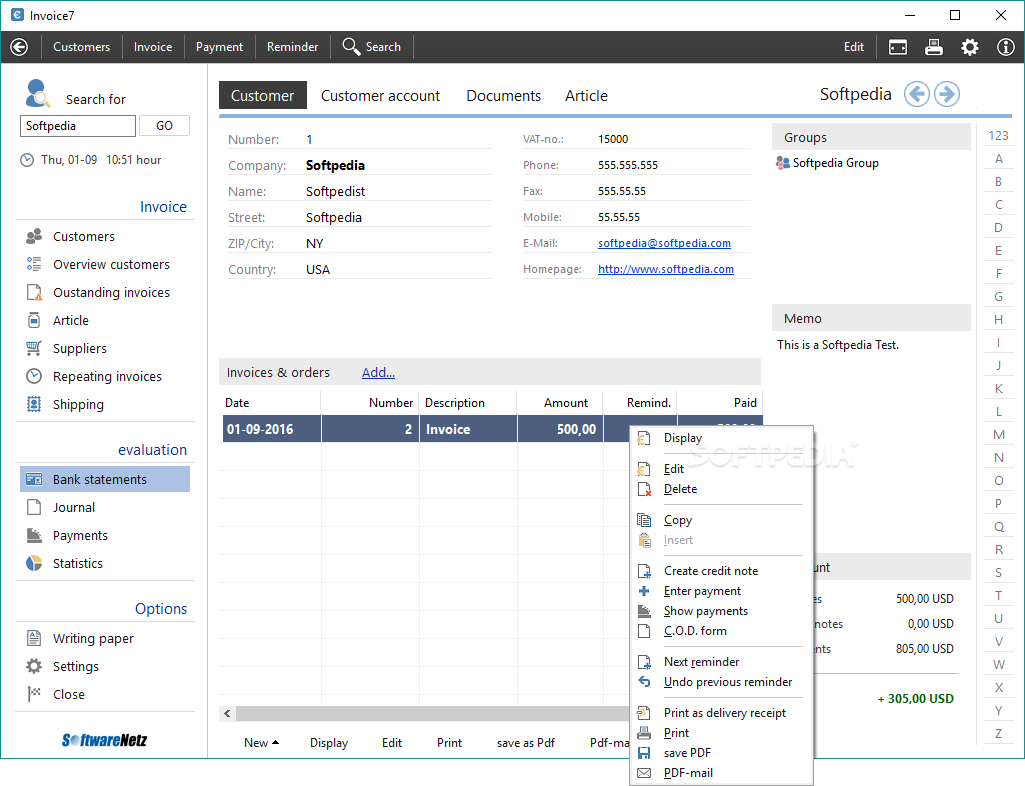Select the Customer tab
This screenshot has width=1025, height=786.
[263, 95]
